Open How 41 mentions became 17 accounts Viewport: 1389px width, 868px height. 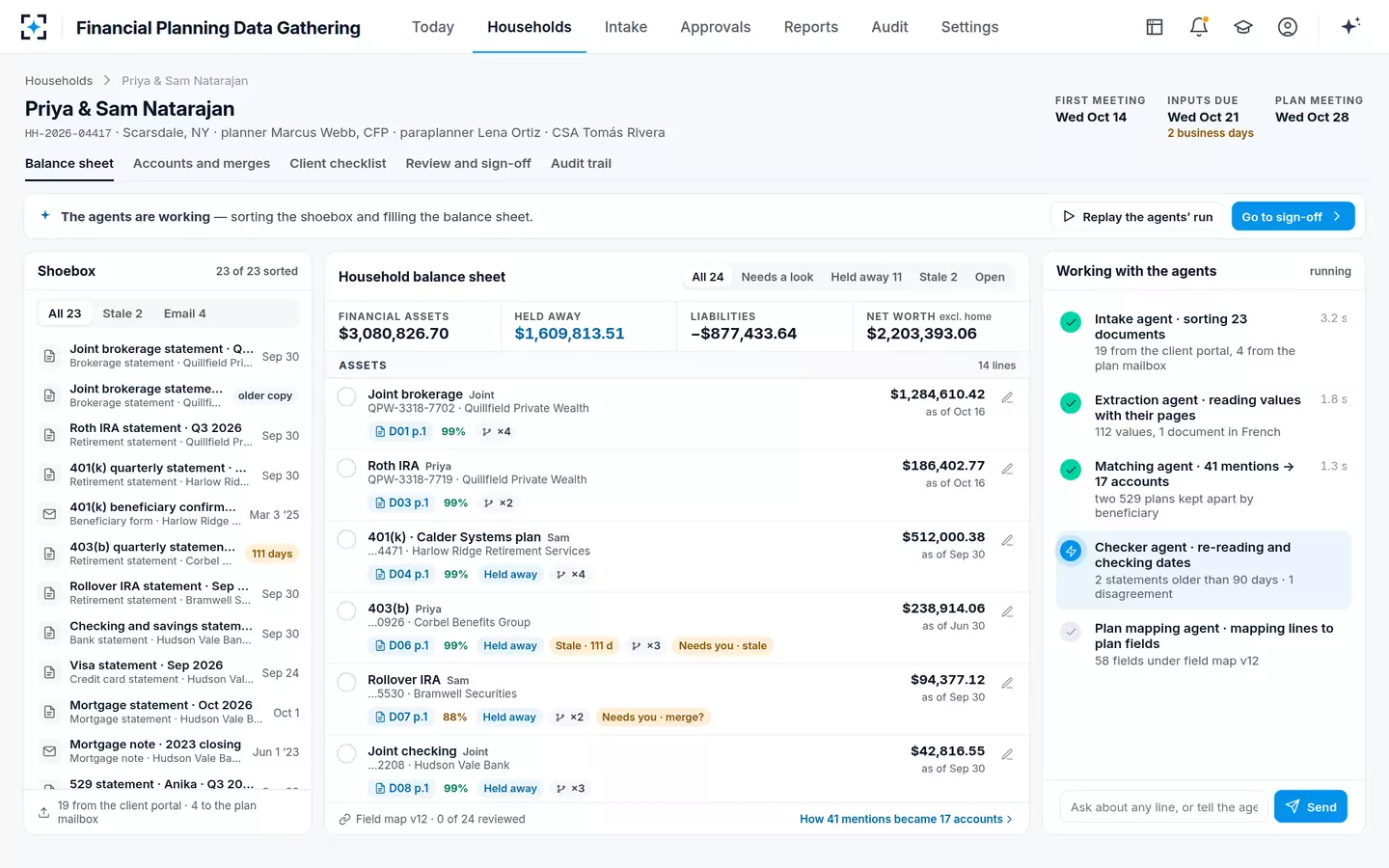click(x=906, y=819)
